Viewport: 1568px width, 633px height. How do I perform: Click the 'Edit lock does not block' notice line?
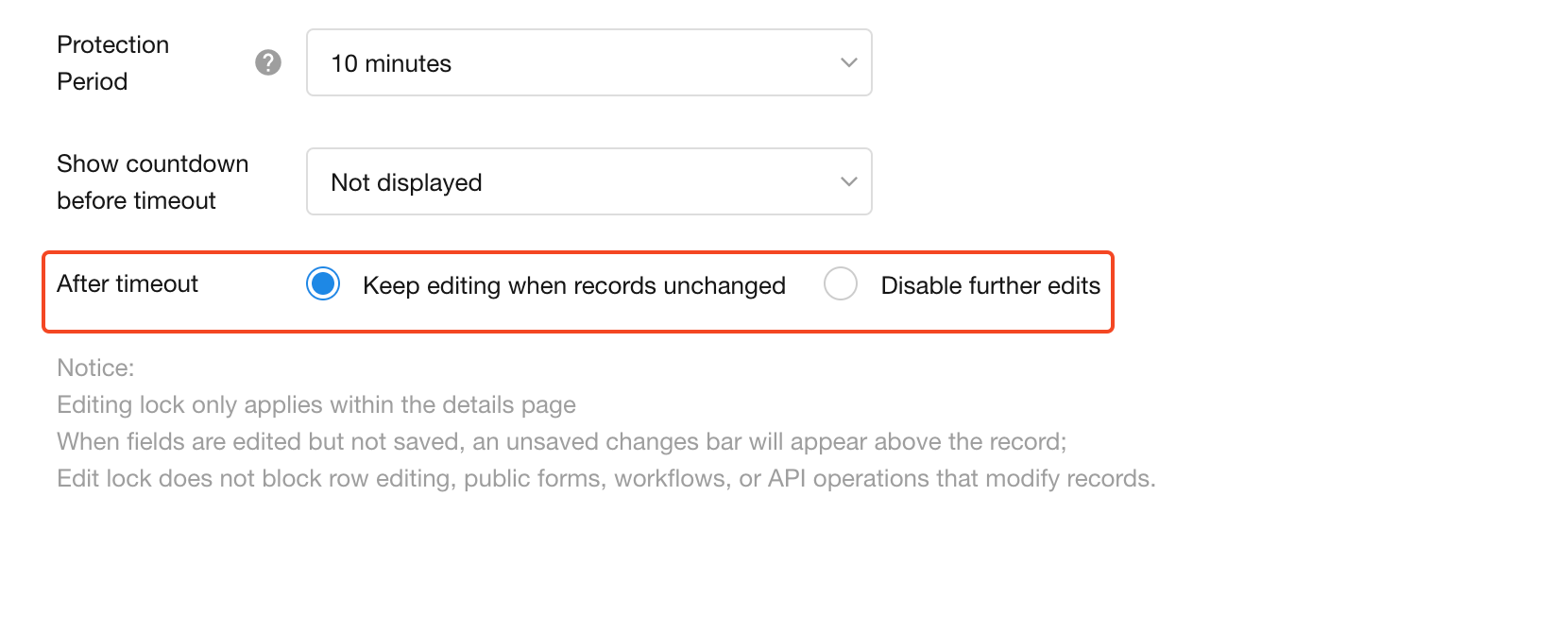pyautogui.click(x=605, y=478)
